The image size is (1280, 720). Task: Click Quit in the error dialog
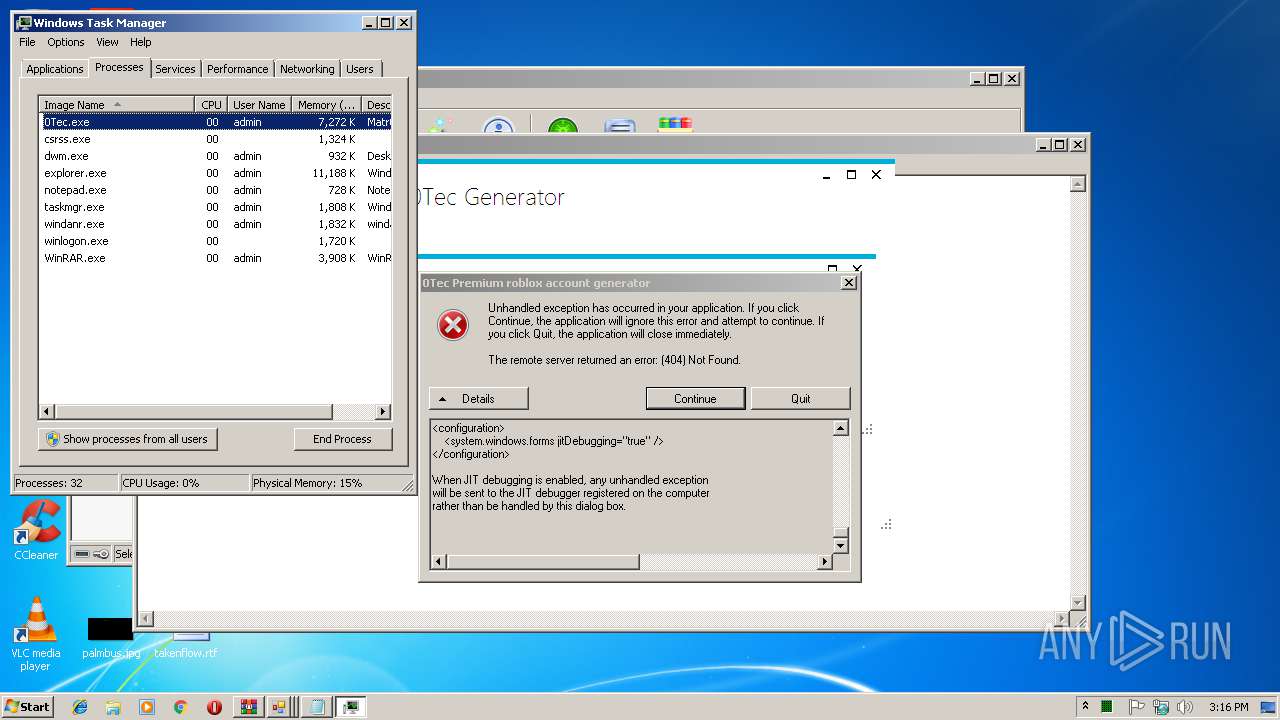pyautogui.click(x=801, y=398)
